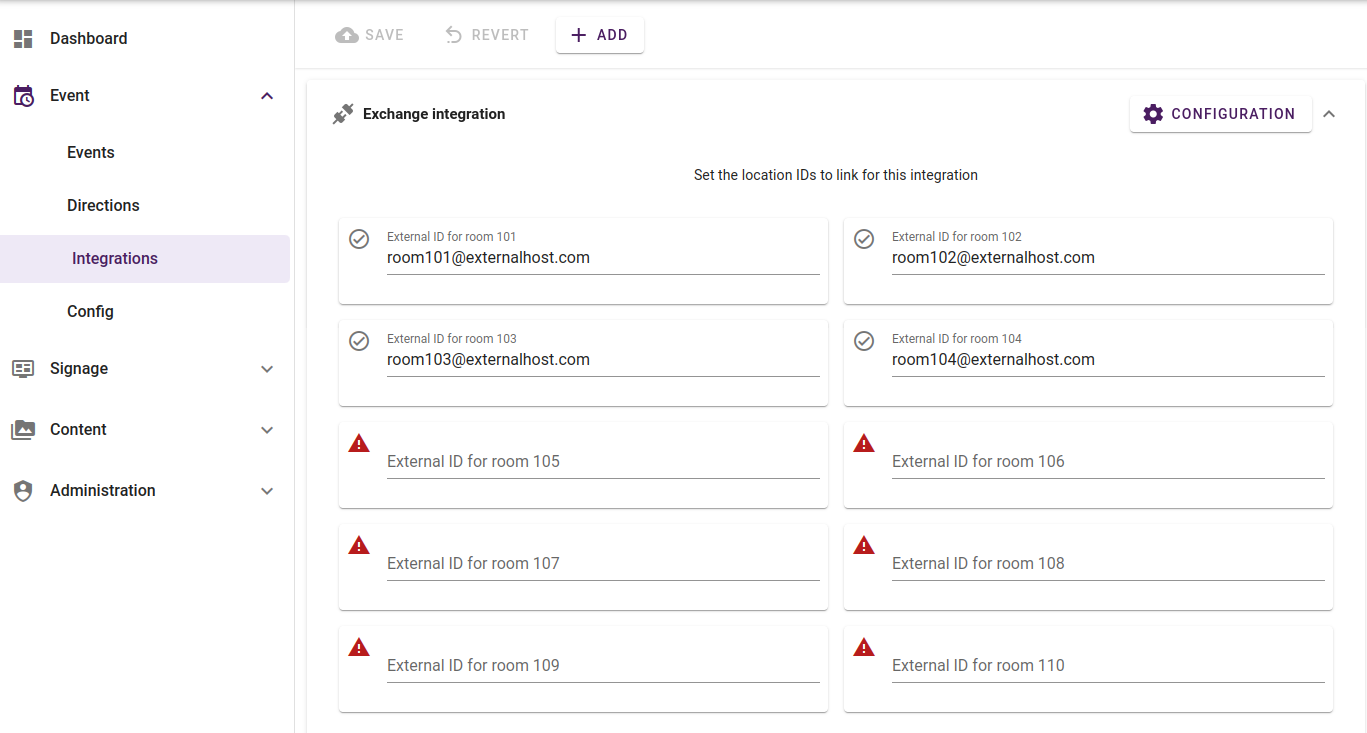This screenshot has width=1367, height=733.
Task: Click the Add button
Action: click(x=600, y=35)
